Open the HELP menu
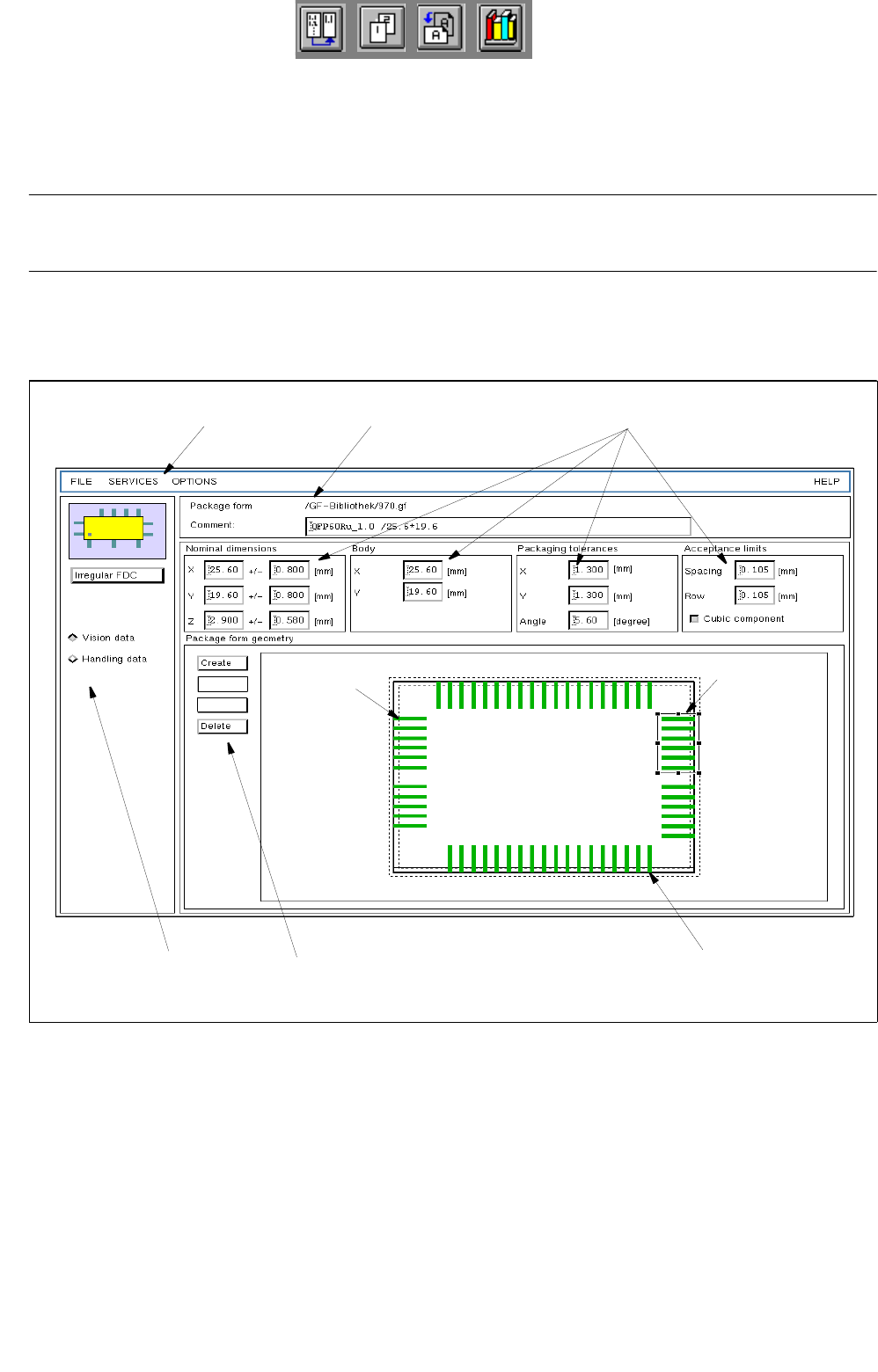Screen dimensions: 878x1372 tap(826, 482)
